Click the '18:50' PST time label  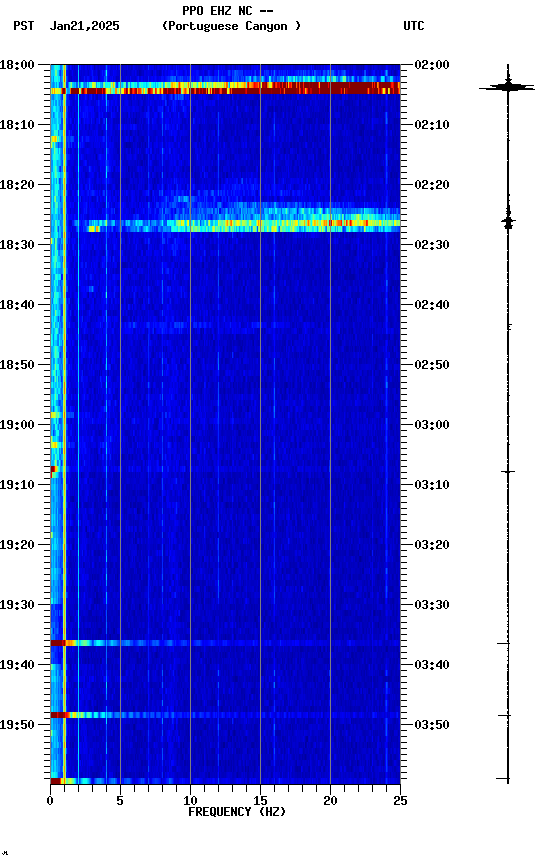[17, 365]
